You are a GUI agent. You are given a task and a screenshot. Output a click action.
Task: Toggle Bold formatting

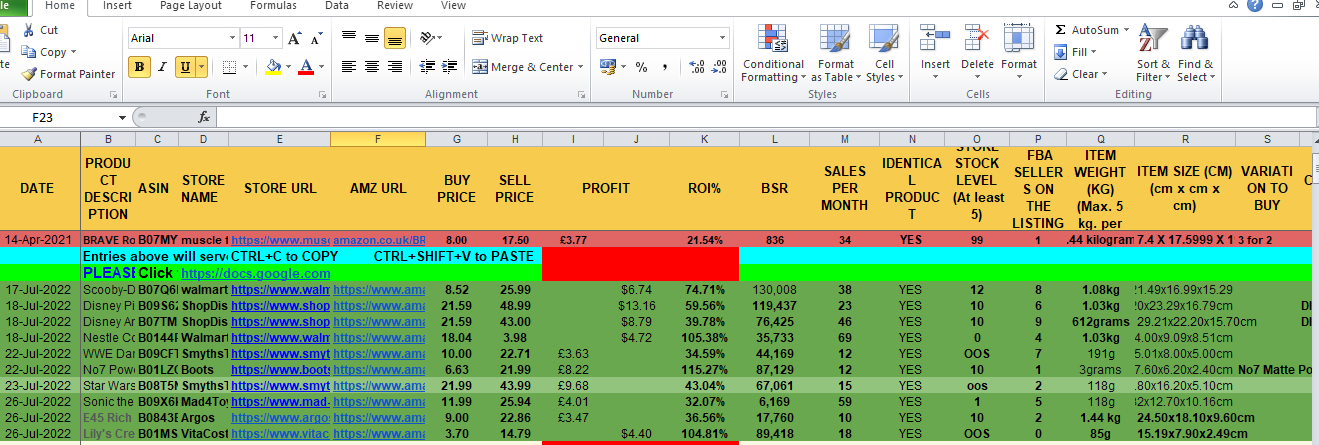click(140, 67)
